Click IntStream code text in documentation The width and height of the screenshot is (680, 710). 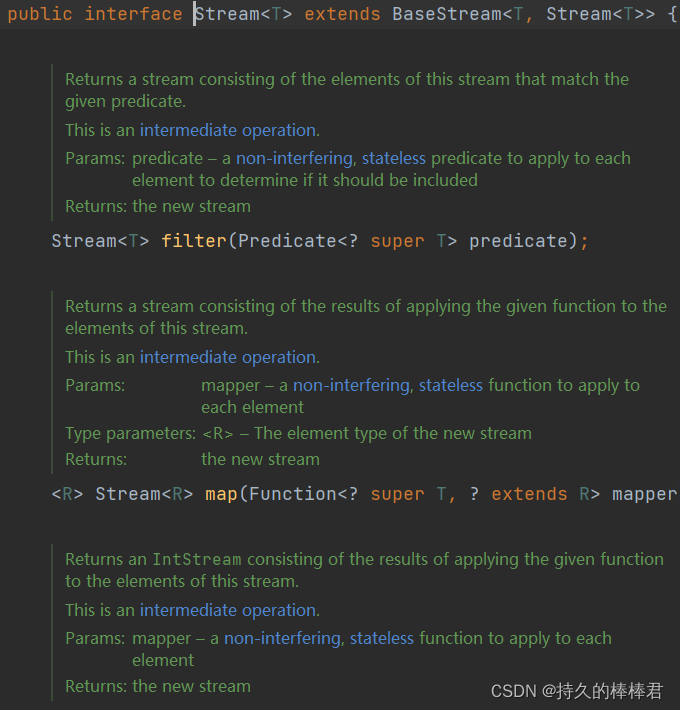[197, 560]
